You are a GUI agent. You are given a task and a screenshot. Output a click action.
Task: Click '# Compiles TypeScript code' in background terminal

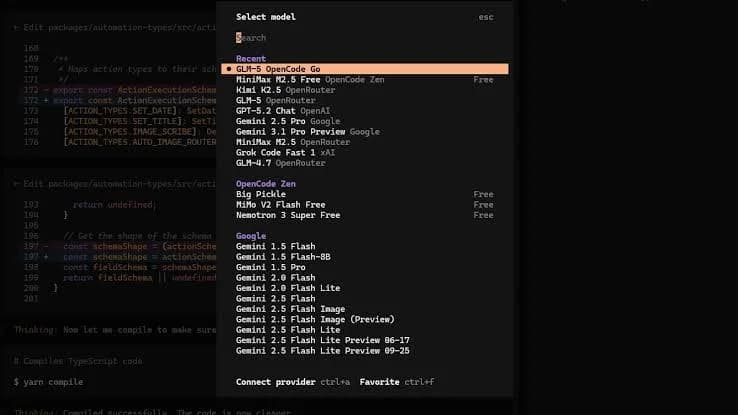78,361
